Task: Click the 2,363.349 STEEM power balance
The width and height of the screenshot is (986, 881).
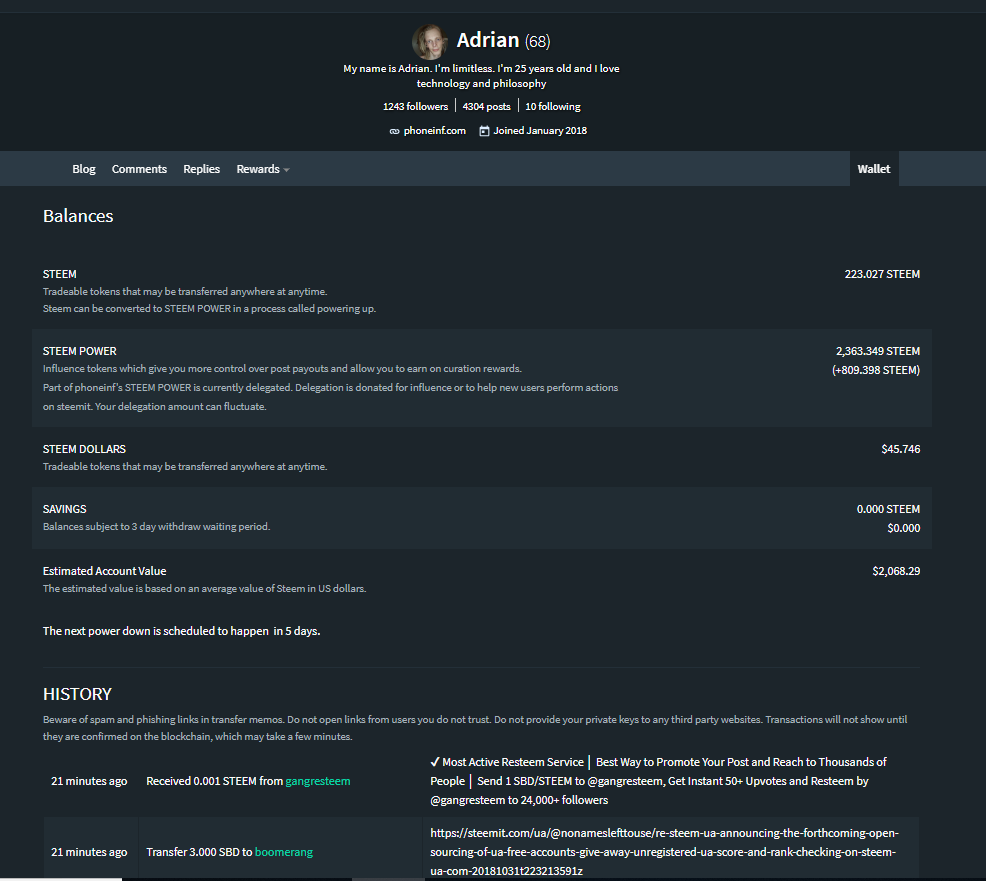Action: pyautogui.click(x=877, y=351)
